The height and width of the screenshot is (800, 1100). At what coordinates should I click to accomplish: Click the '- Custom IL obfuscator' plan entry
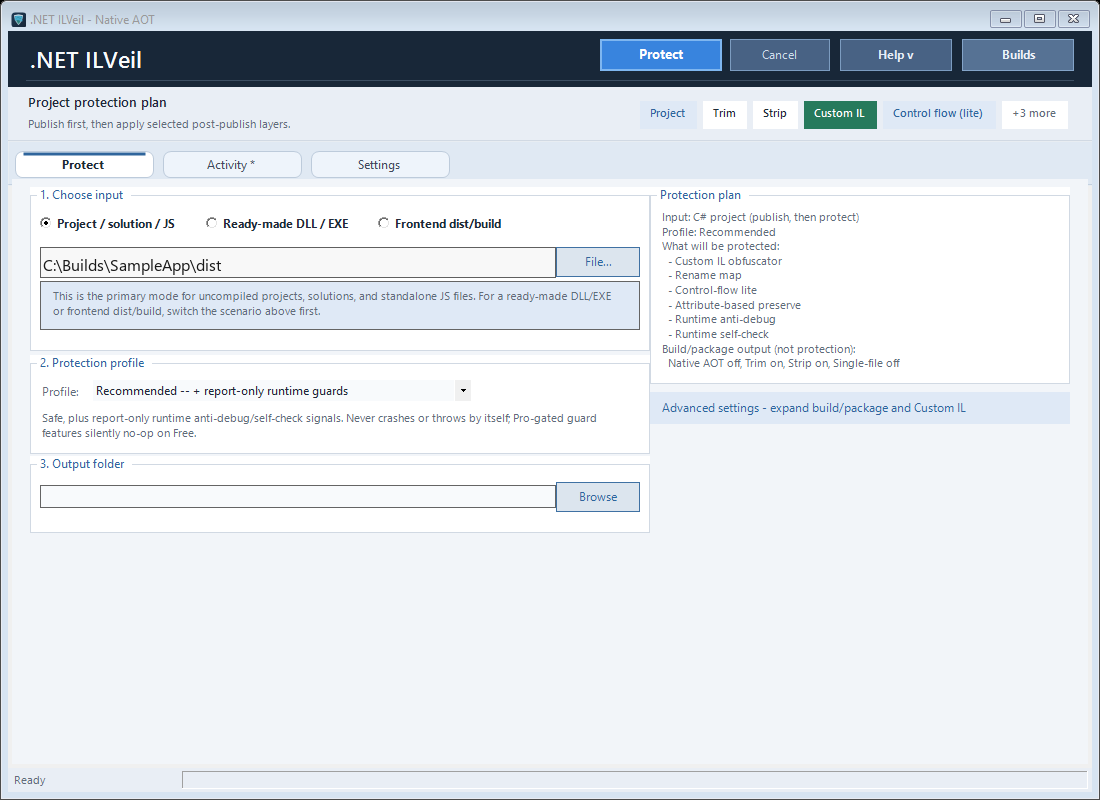point(725,261)
